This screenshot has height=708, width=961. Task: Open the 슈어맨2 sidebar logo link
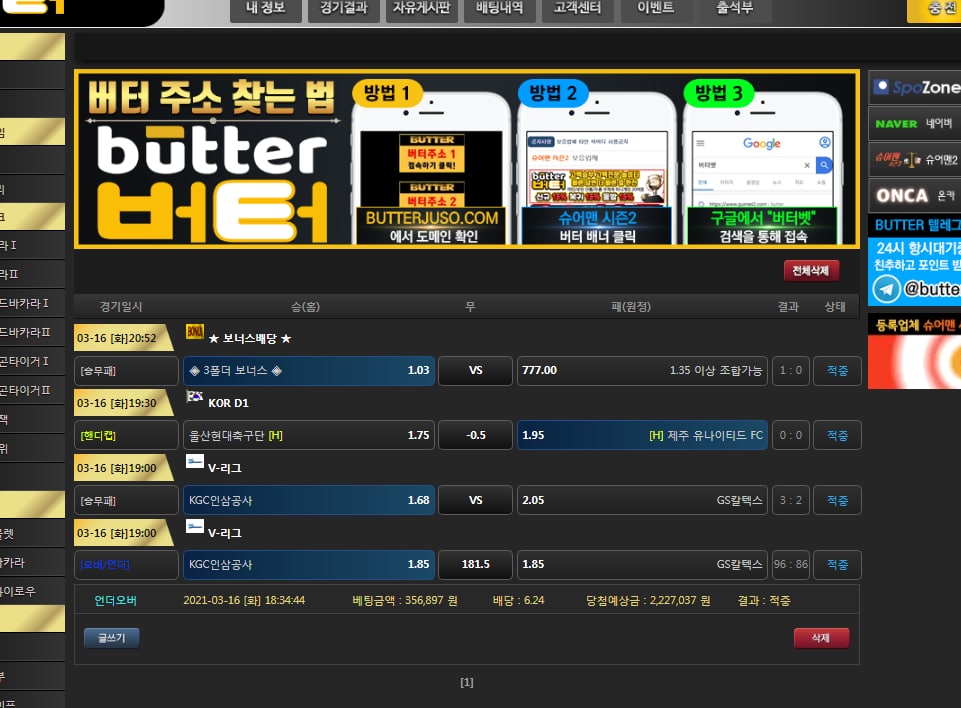(x=914, y=159)
